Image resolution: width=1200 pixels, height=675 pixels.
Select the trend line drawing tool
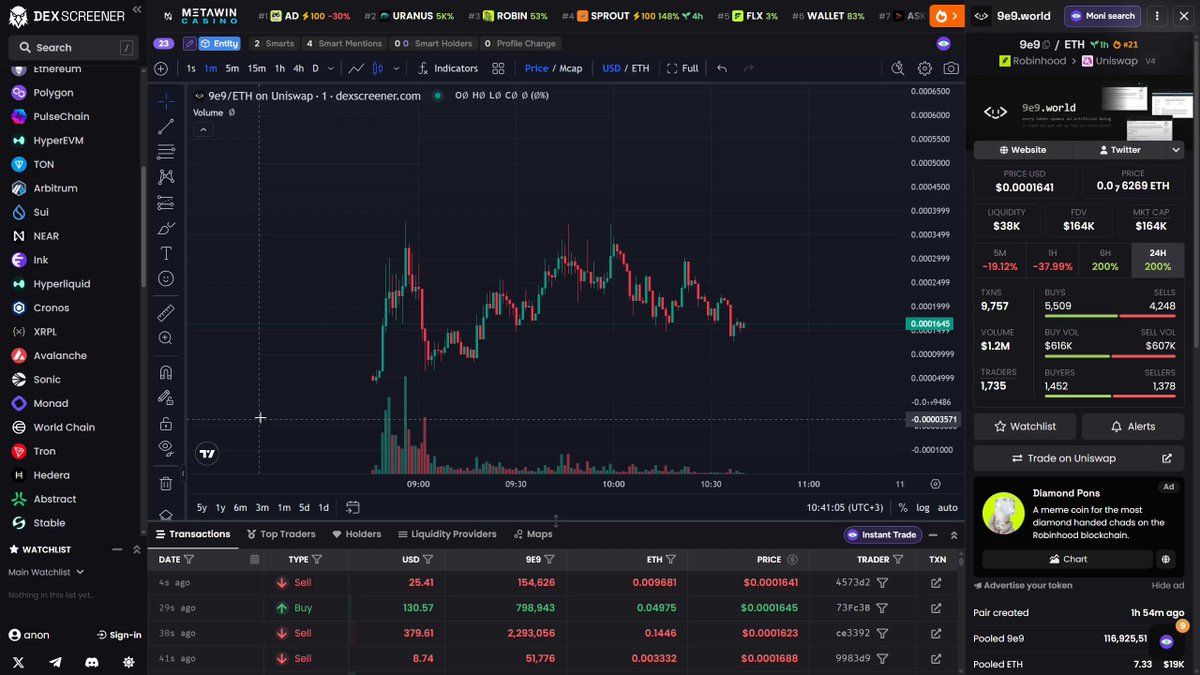166,126
